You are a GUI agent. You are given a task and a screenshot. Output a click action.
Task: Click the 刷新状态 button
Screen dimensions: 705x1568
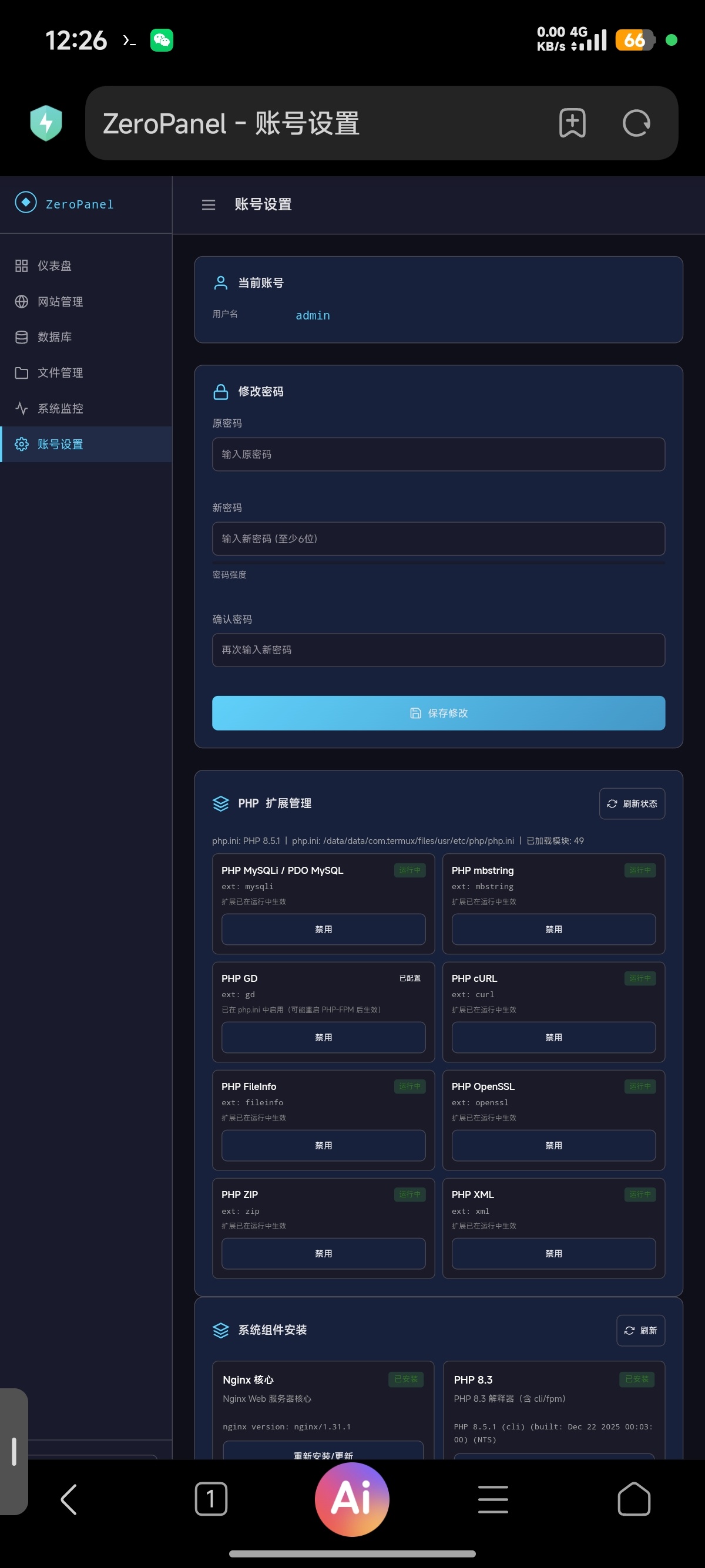coord(632,803)
